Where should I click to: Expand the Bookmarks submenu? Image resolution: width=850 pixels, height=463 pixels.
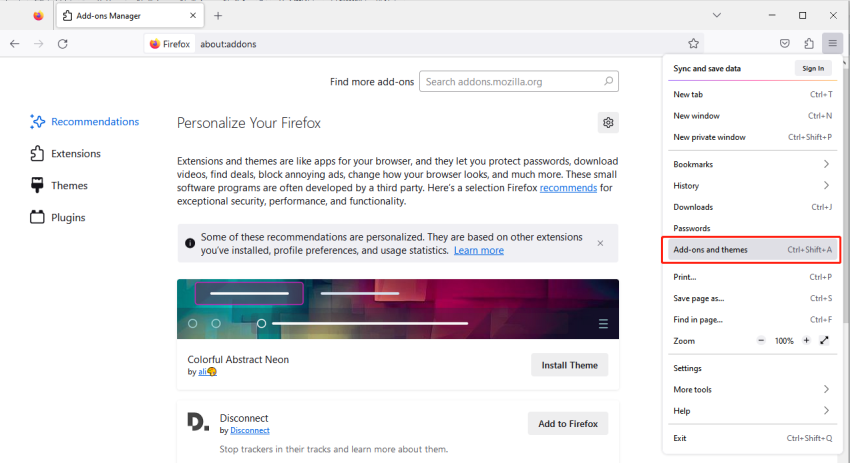coord(825,164)
